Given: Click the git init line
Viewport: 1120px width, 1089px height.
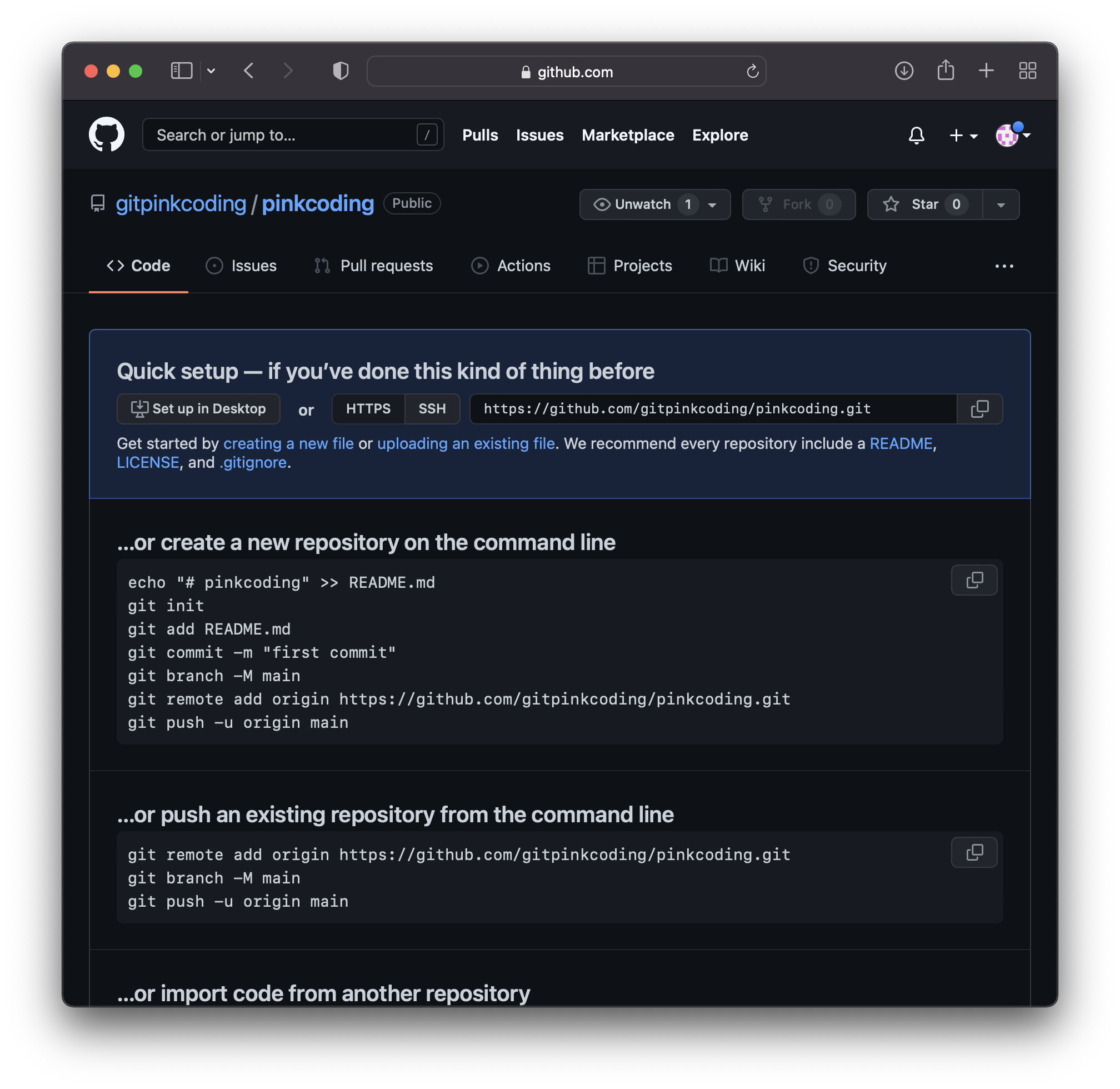Looking at the screenshot, I should pos(166,606).
